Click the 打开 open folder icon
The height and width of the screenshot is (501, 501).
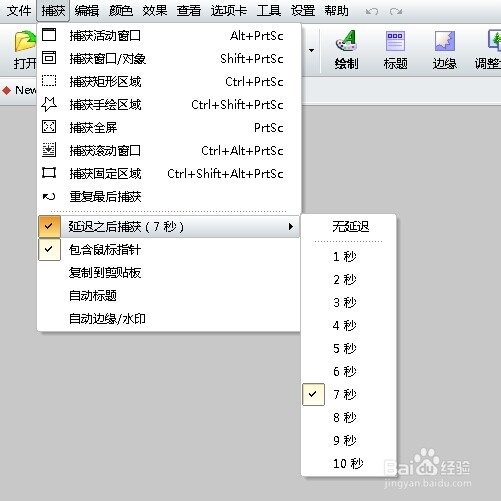25,41
